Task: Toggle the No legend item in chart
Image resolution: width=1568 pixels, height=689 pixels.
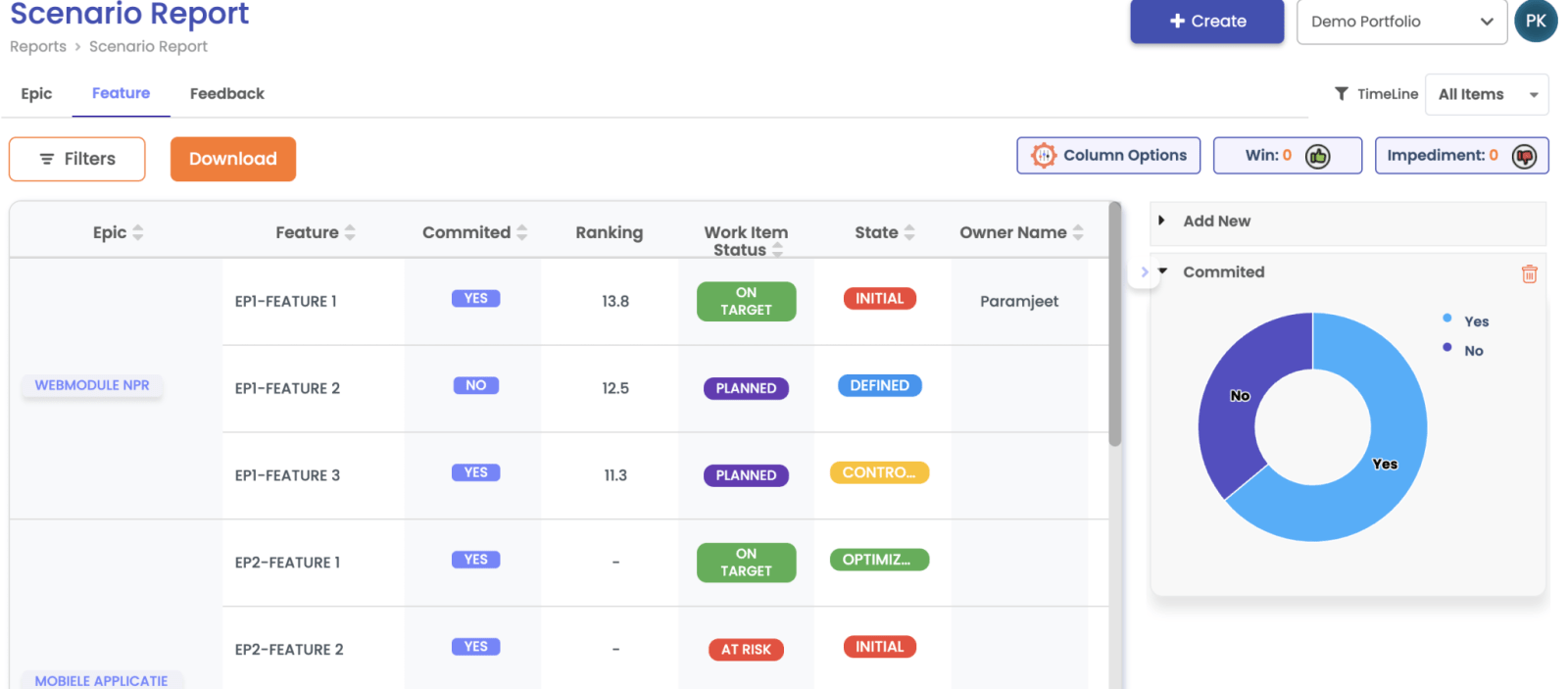Action: (x=1473, y=351)
